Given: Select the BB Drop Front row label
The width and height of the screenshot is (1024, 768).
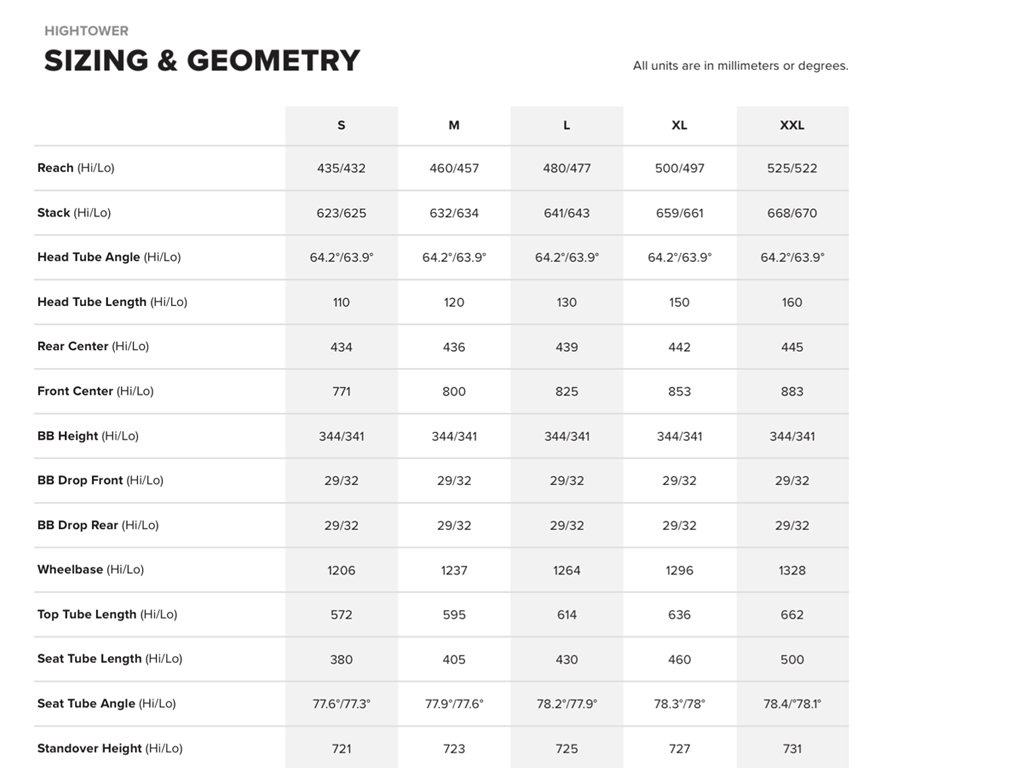Looking at the screenshot, I should point(100,480).
